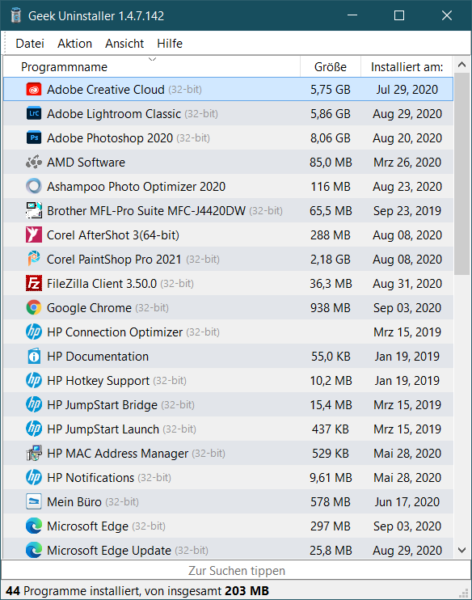The width and height of the screenshot is (472, 600).
Task: Select FileZilla Client 3.50.0 name text
Action: click(102, 284)
